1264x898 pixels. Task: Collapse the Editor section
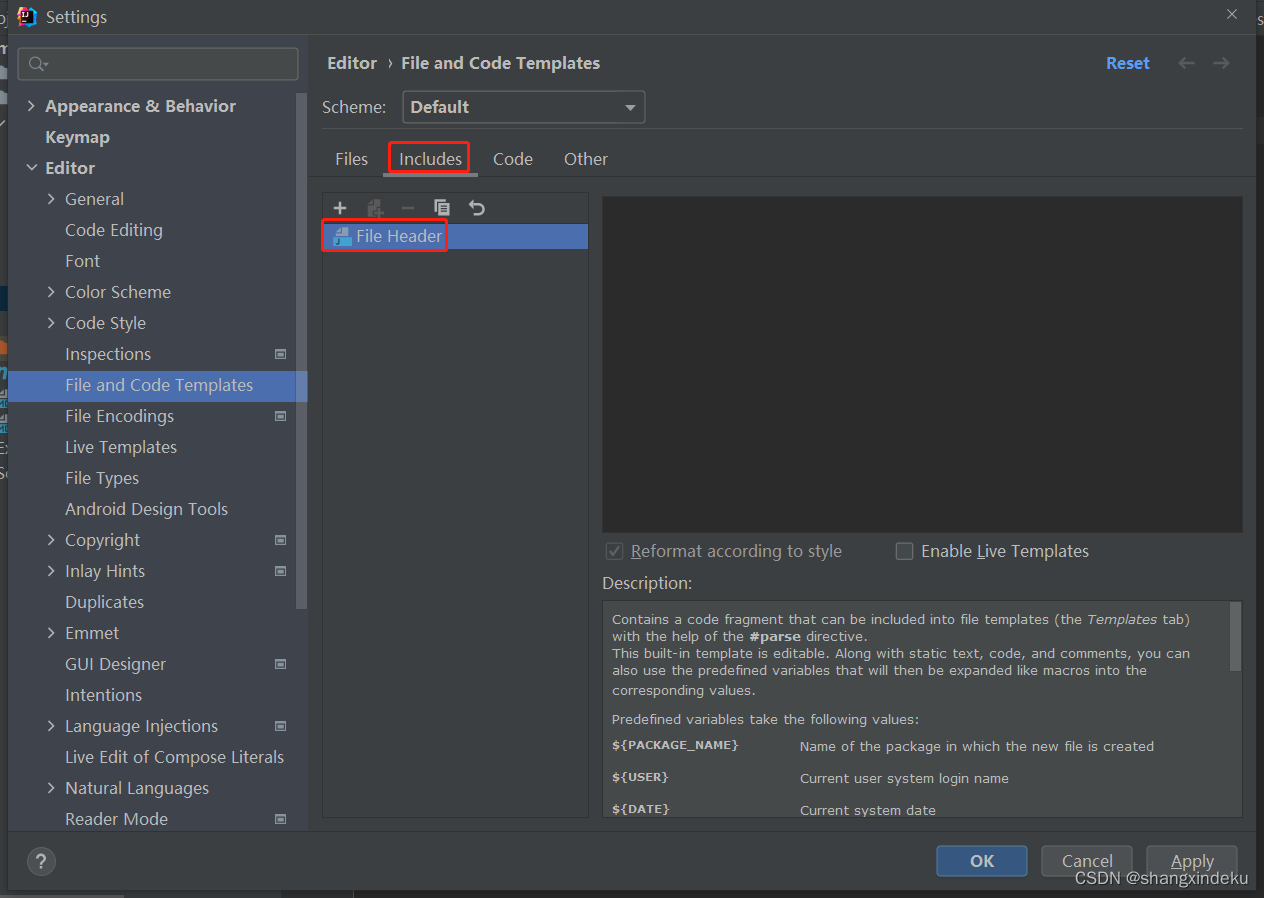pyautogui.click(x=31, y=168)
